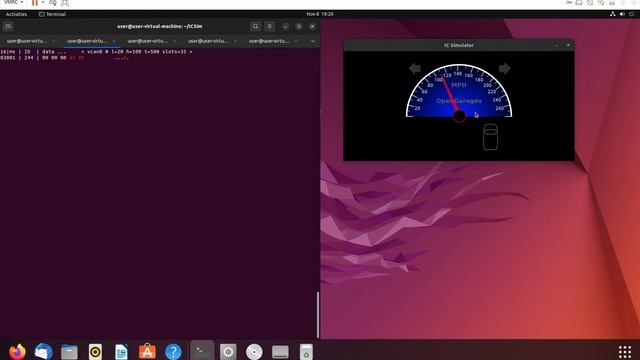The height and width of the screenshot is (360, 640).
Task: Open terminal hamburger menu
Action: point(270,27)
